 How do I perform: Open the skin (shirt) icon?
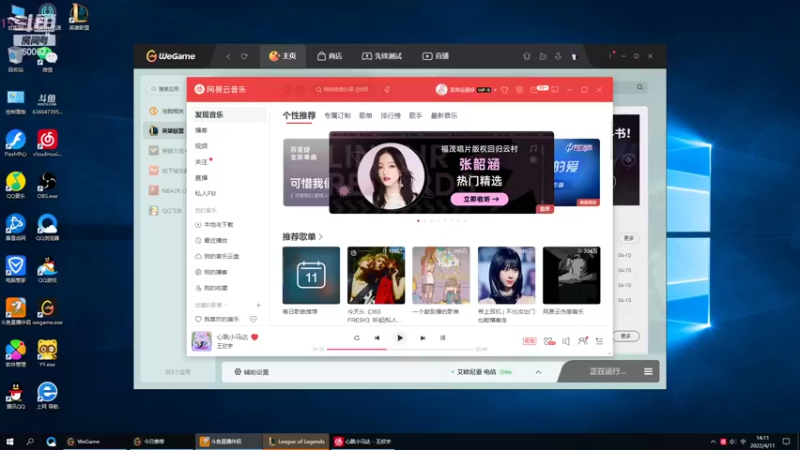tap(505, 89)
